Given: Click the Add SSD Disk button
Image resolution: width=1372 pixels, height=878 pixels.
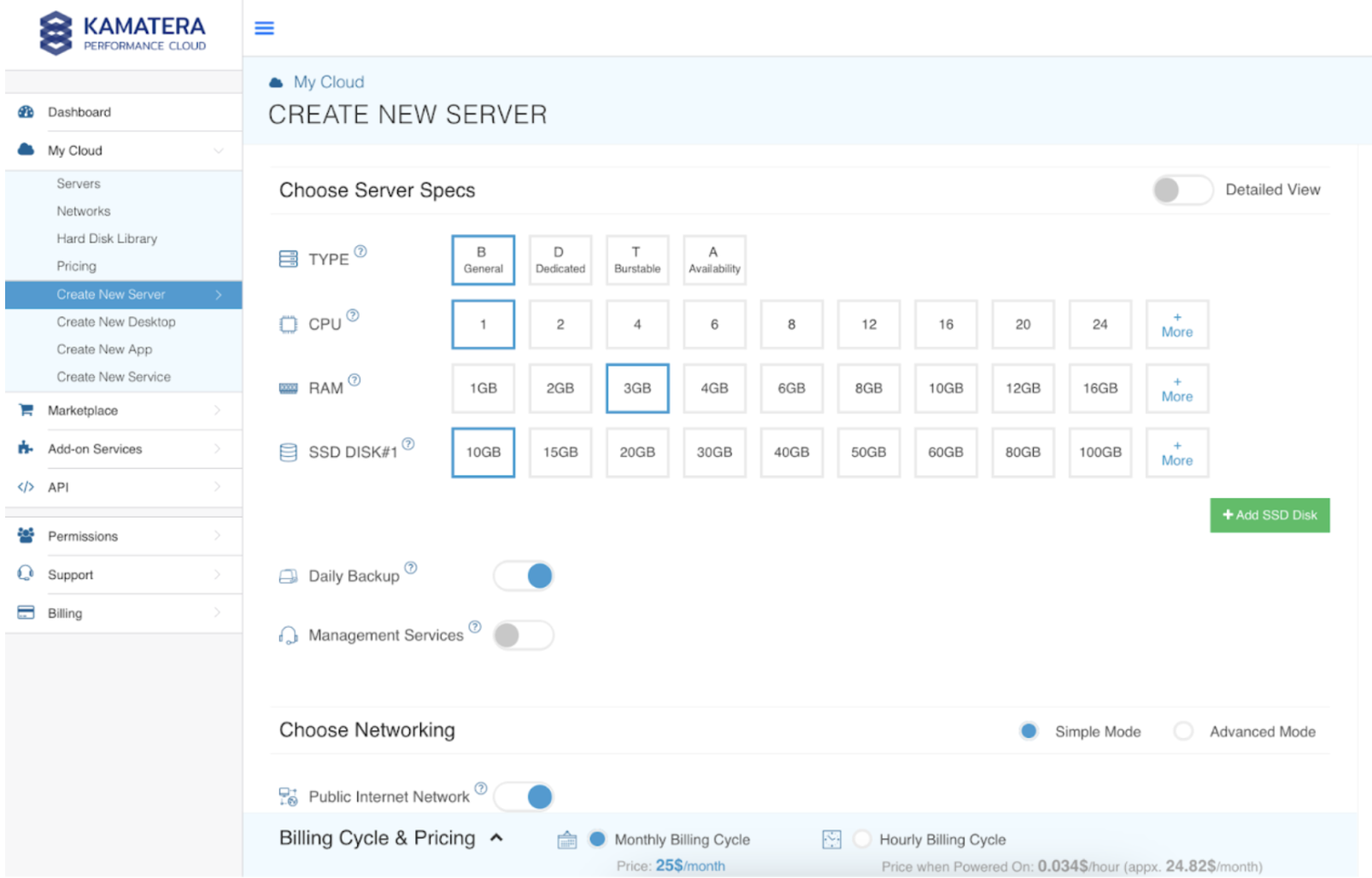Looking at the screenshot, I should click(1269, 515).
